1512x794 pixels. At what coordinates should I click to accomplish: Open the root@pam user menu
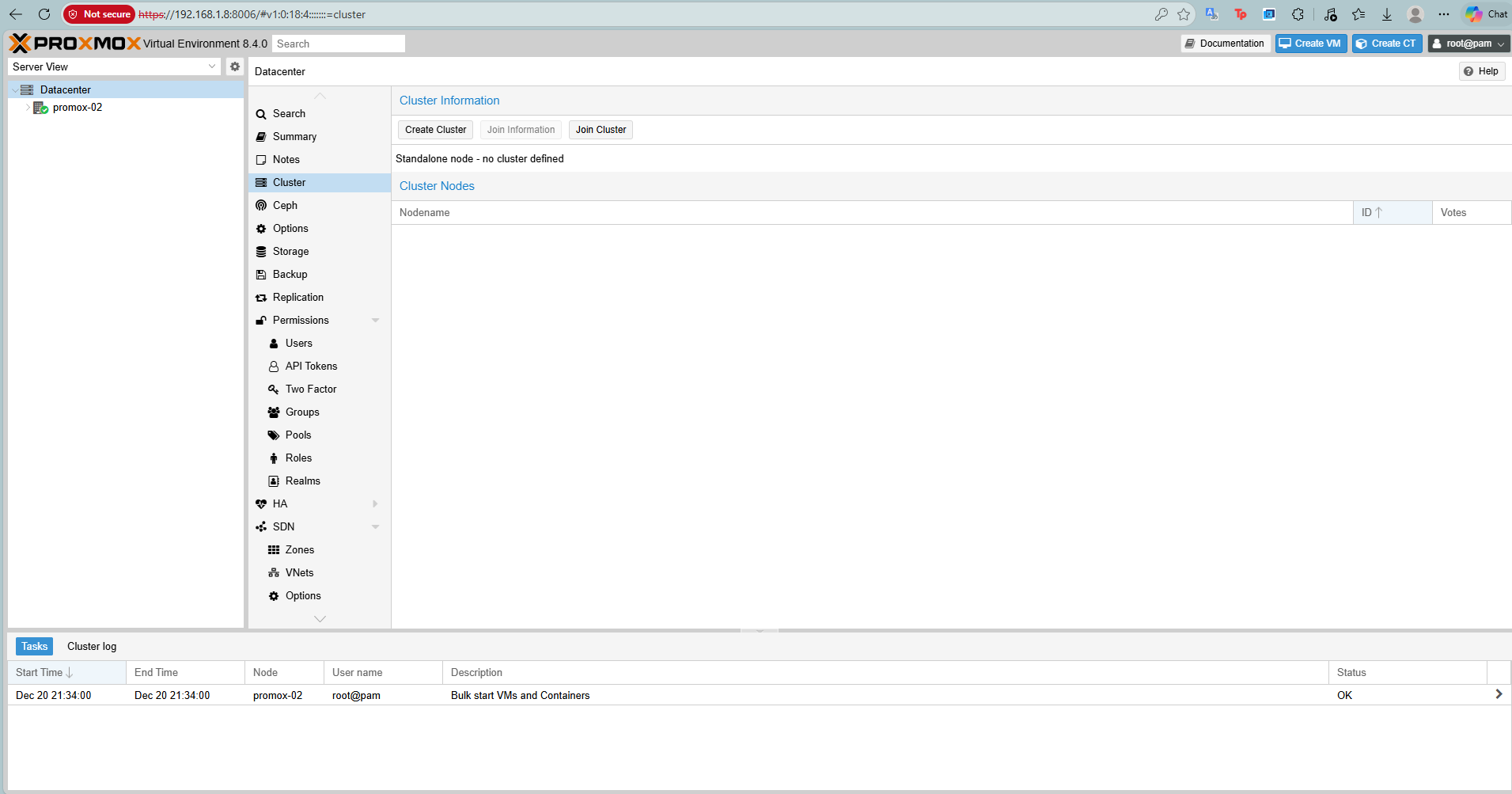[x=1468, y=44]
